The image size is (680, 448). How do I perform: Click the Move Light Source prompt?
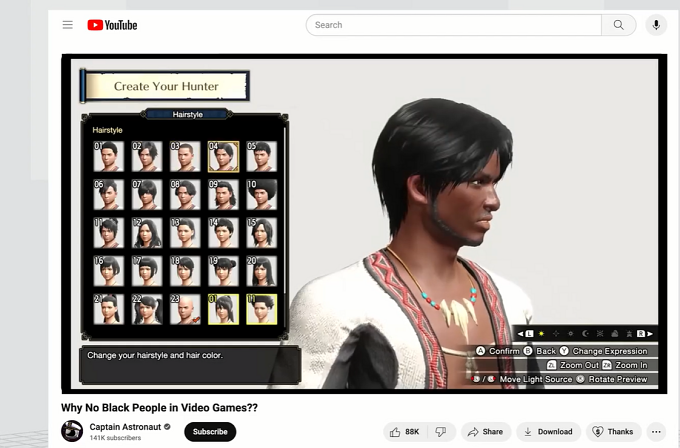(x=523, y=379)
